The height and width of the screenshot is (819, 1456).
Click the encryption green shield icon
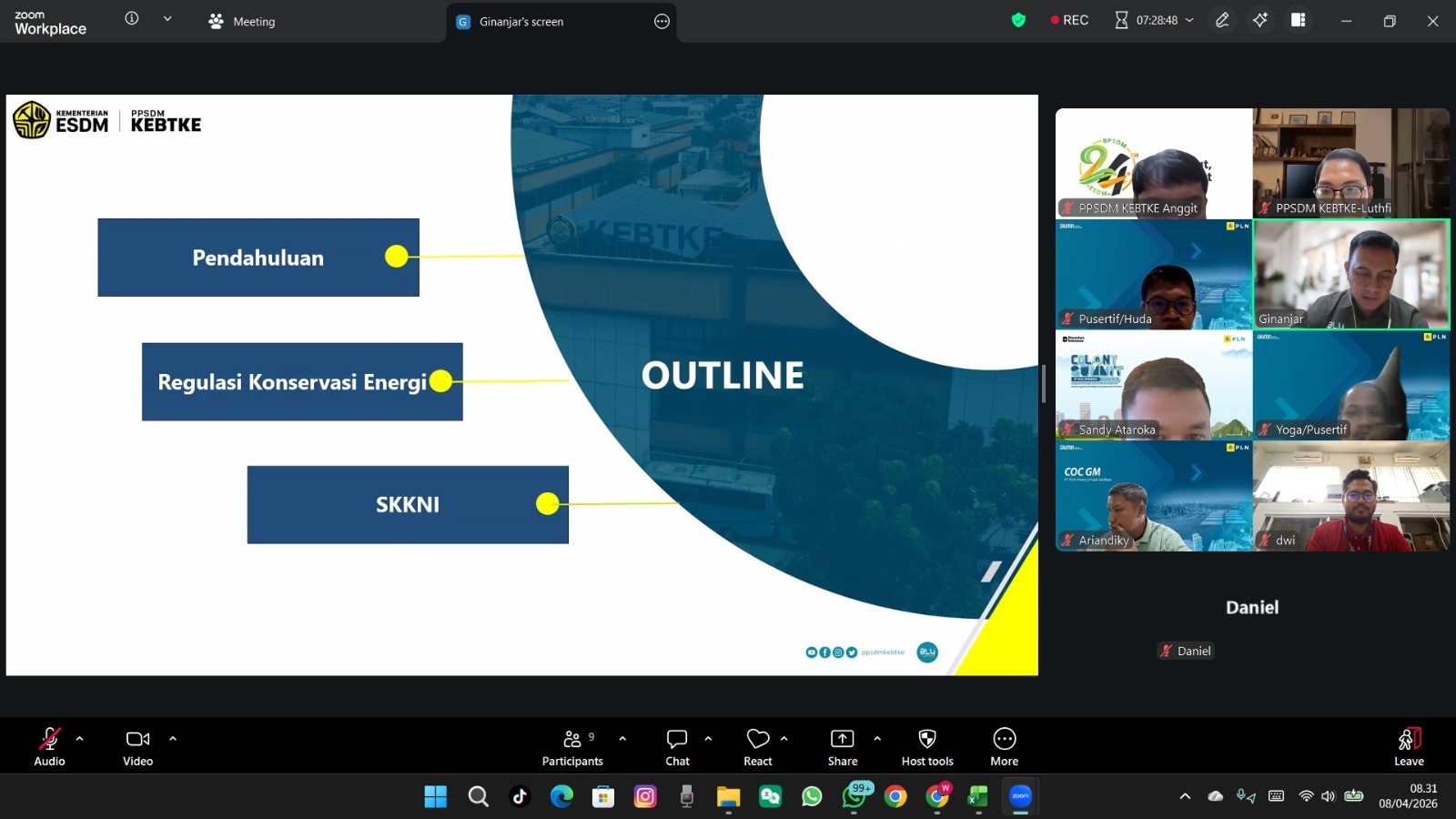click(x=1018, y=20)
